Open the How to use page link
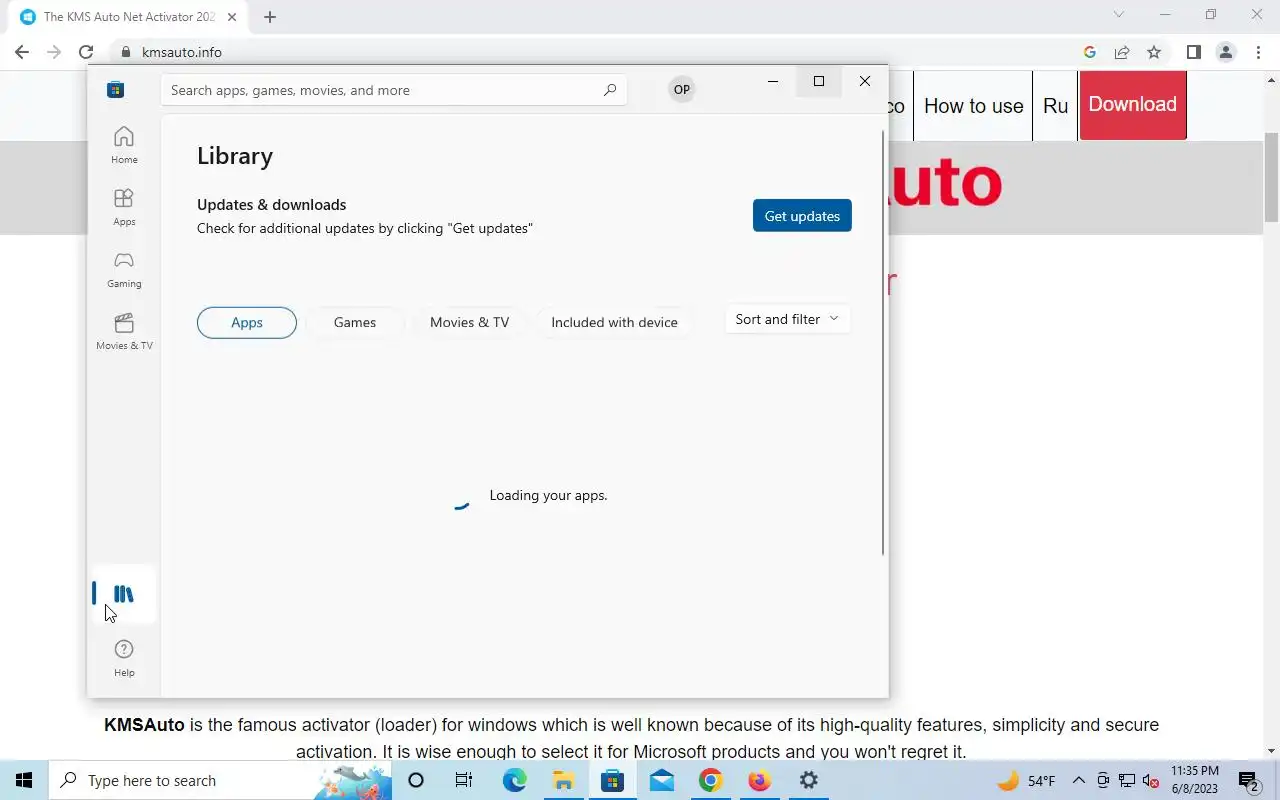This screenshot has width=1280, height=800. click(x=973, y=105)
